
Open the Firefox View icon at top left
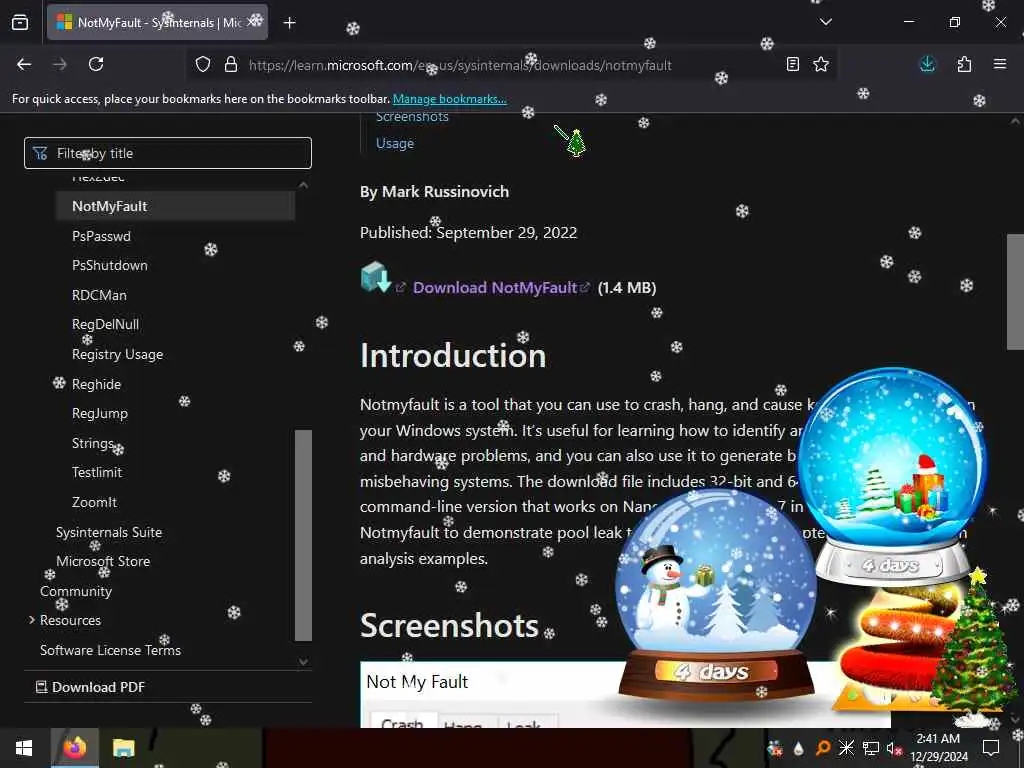(20, 22)
